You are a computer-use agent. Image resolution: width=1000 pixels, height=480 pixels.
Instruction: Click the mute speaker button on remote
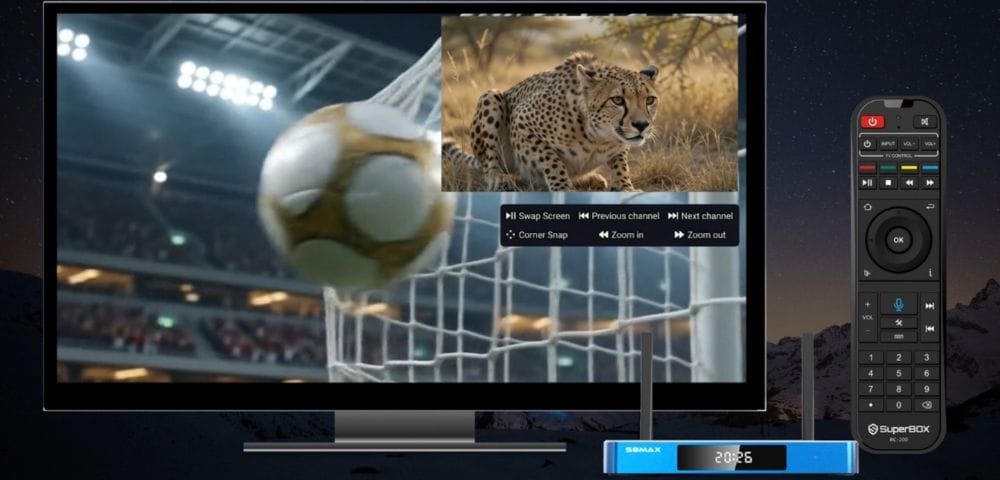coord(925,121)
